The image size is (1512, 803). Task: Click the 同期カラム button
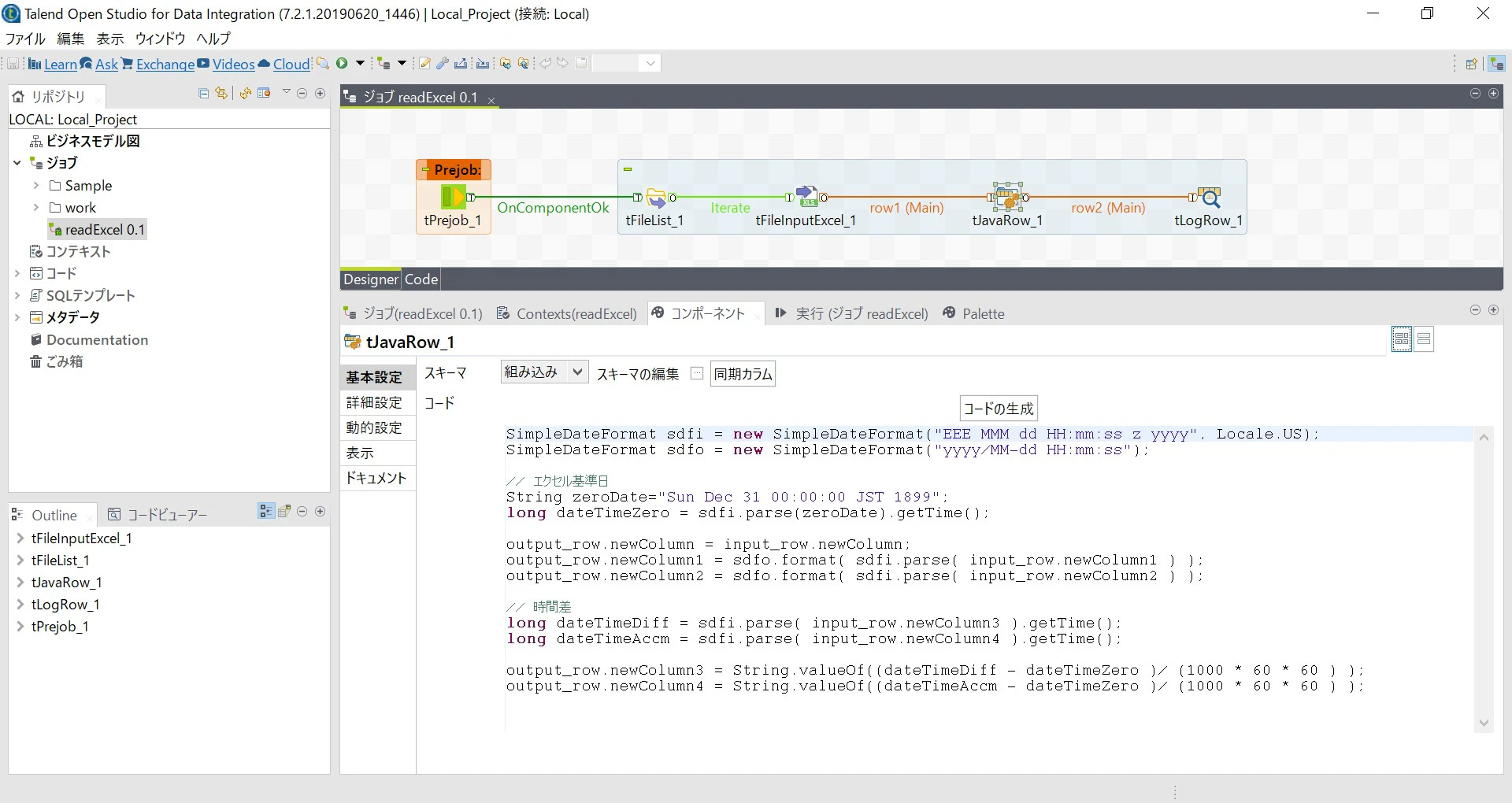point(743,374)
